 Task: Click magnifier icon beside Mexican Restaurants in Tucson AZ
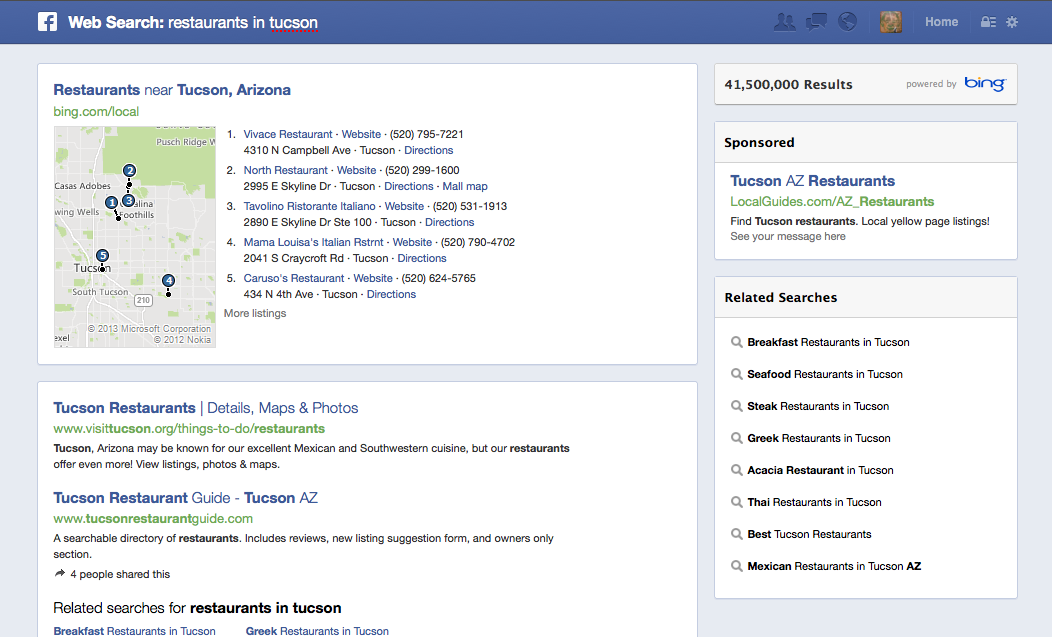[x=737, y=567]
